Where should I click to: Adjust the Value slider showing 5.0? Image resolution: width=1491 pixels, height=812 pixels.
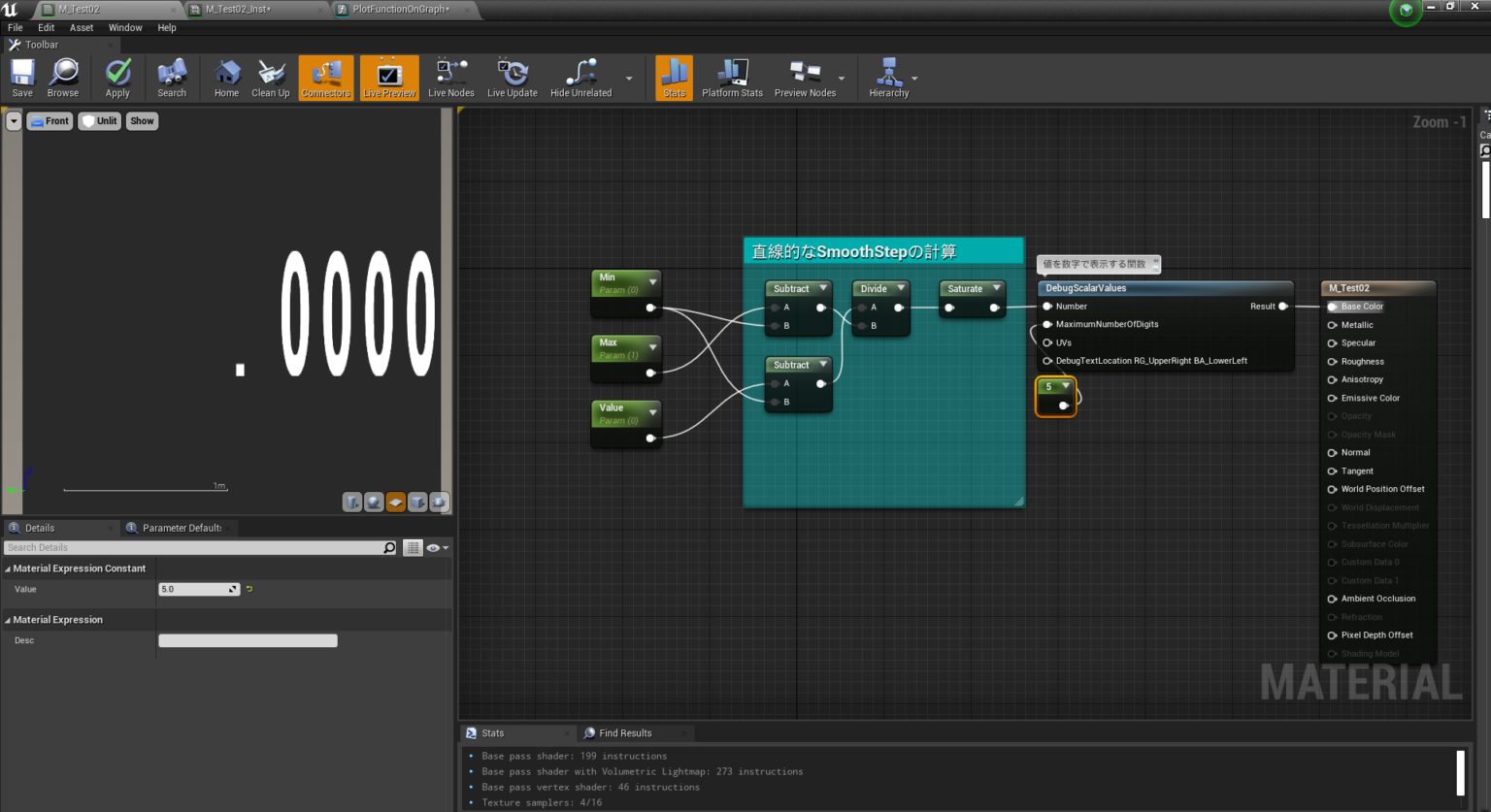click(199, 589)
